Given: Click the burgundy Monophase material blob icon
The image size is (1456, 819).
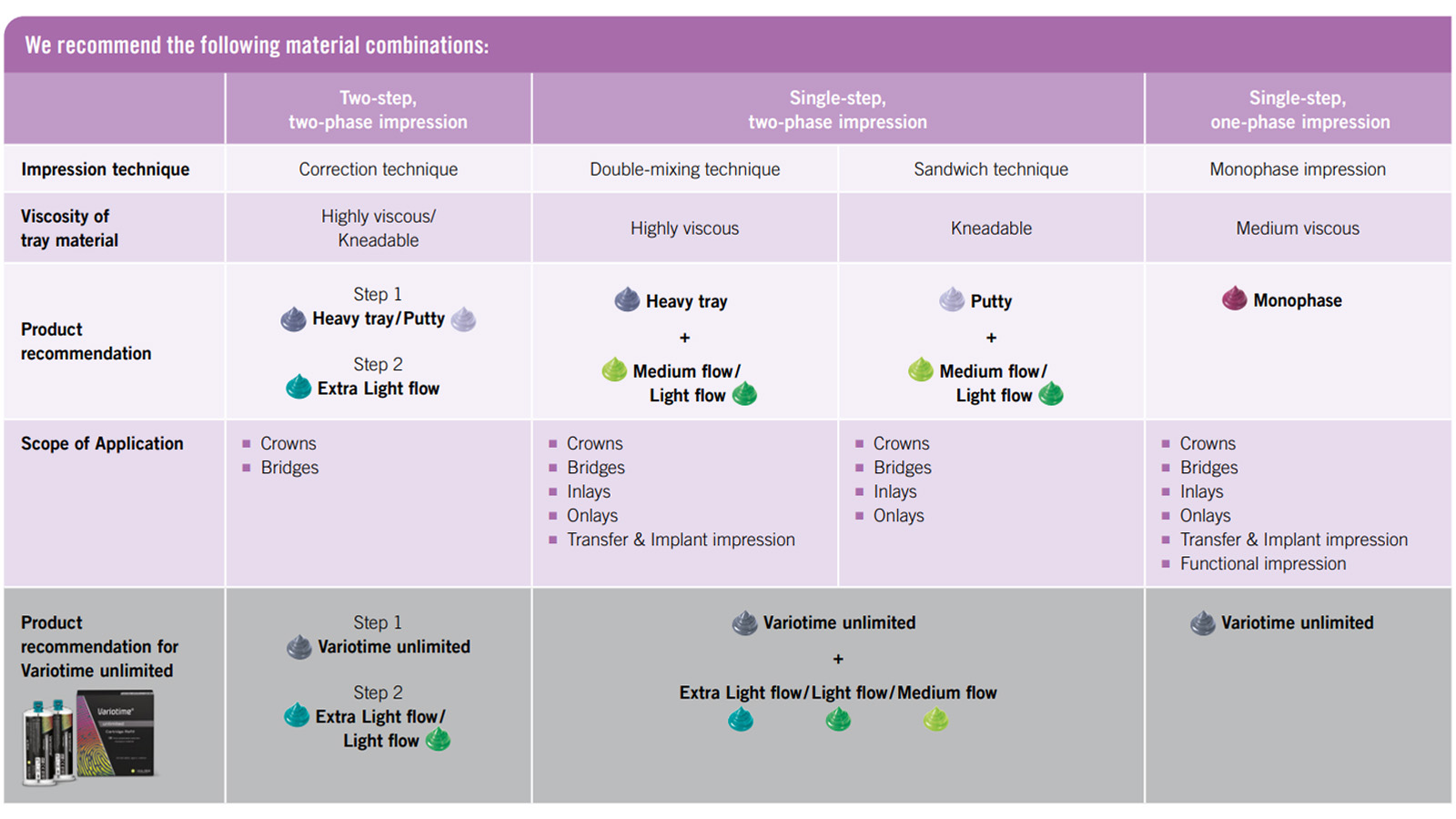Looking at the screenshot, I should pyautogui.click(x=1234, y=298).
